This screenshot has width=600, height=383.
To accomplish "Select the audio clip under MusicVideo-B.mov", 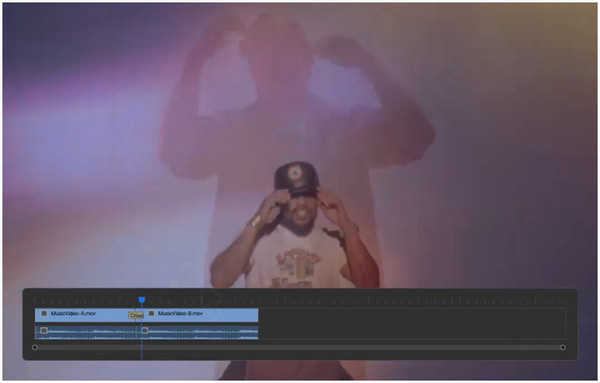I will [x=197, y=332].
